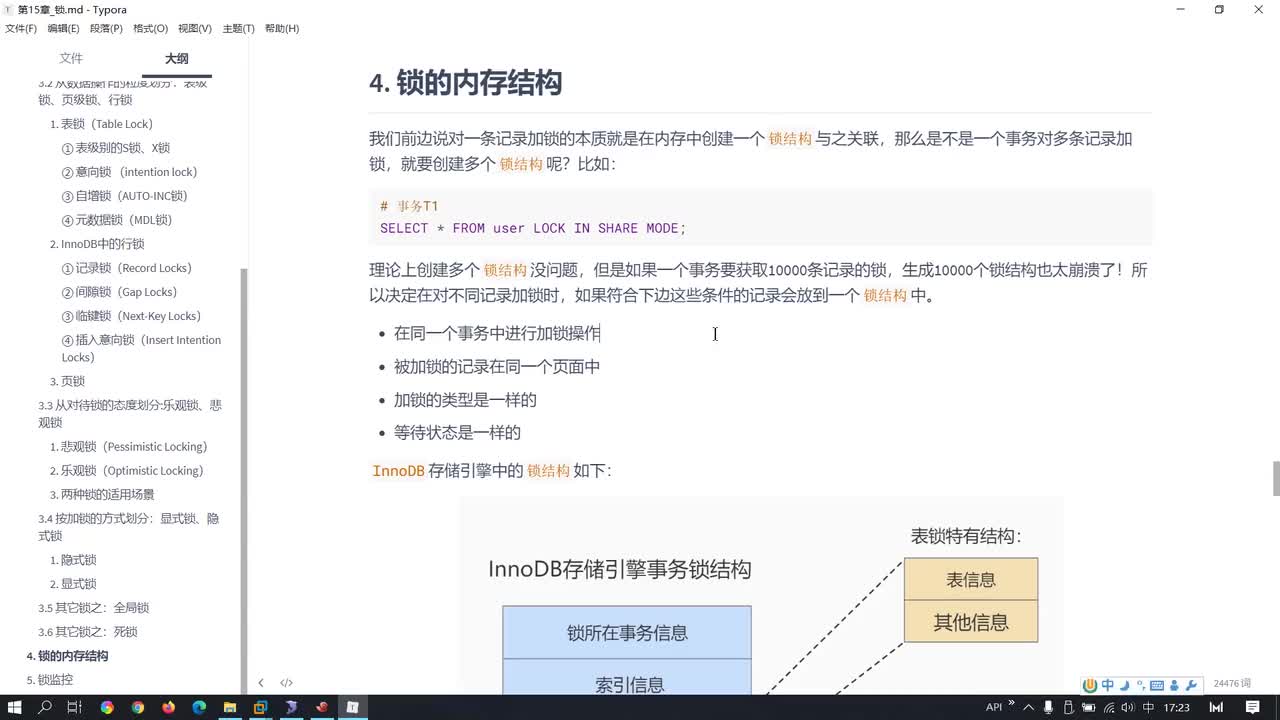
Task: Launch Firefox from the taskbar
Action: point(168,707)
